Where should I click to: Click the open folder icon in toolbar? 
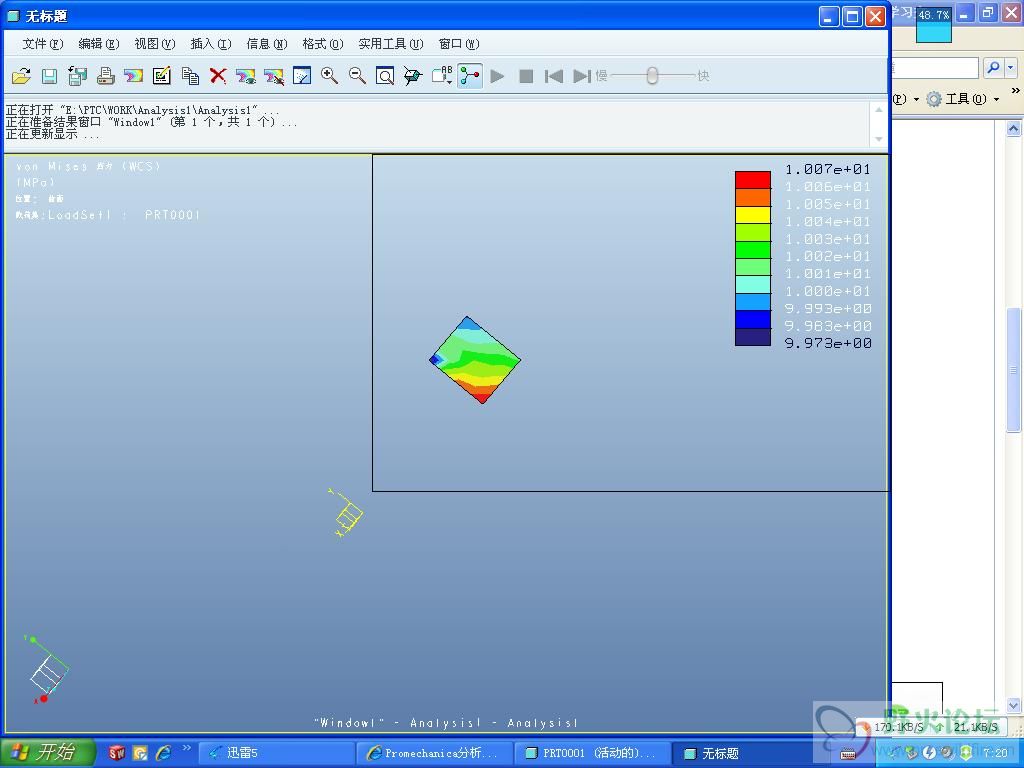pyautogui.click(x=21, y=76)
